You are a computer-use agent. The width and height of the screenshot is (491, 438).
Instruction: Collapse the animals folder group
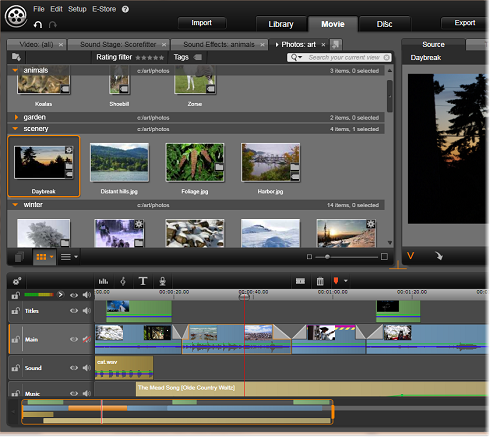pos(15,70)
